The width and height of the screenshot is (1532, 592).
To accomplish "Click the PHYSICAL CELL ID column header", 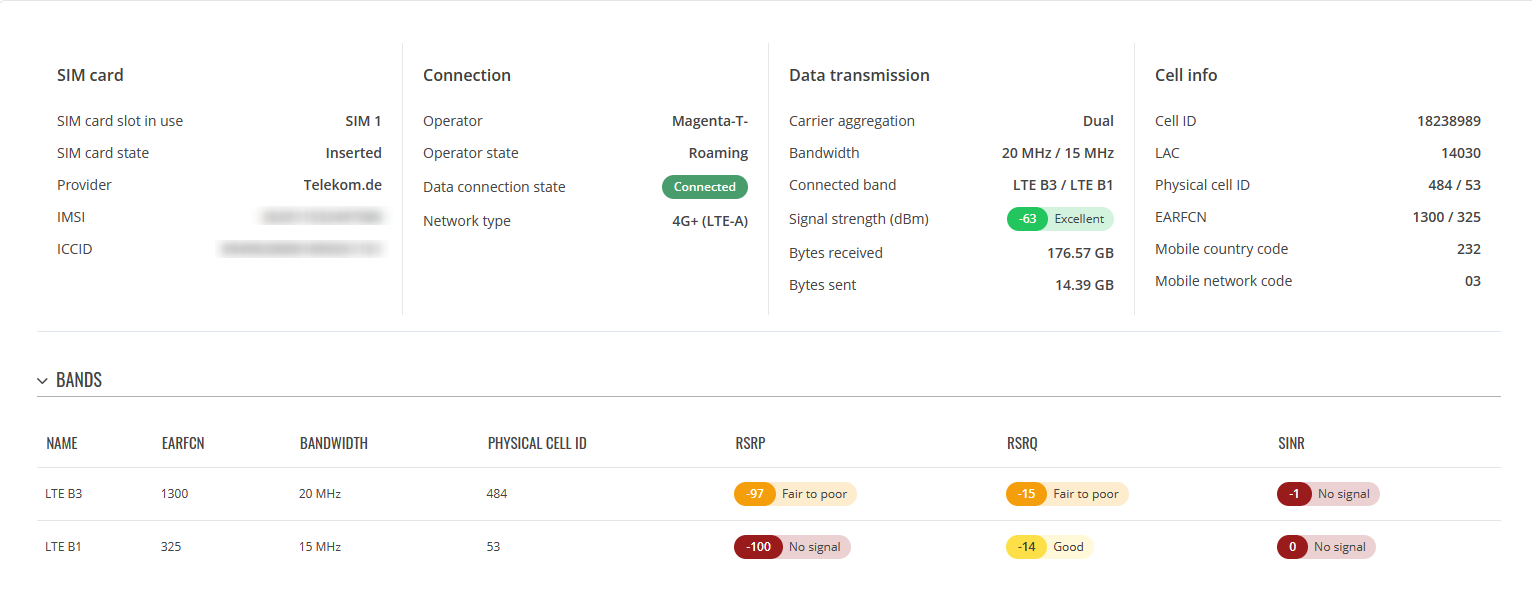I will [537, 444].
